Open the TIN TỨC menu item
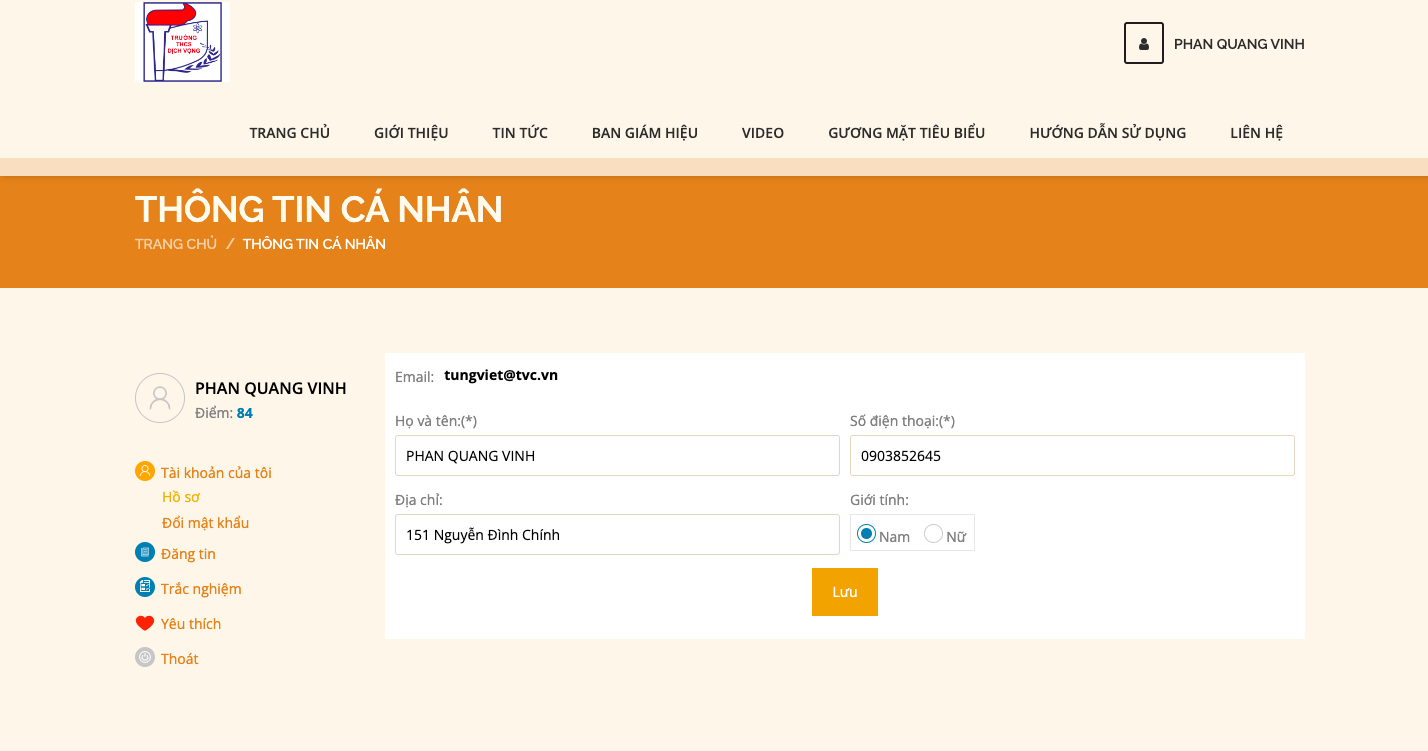The height and width of the screenshot is (751, 1428). tap(520, 133)
